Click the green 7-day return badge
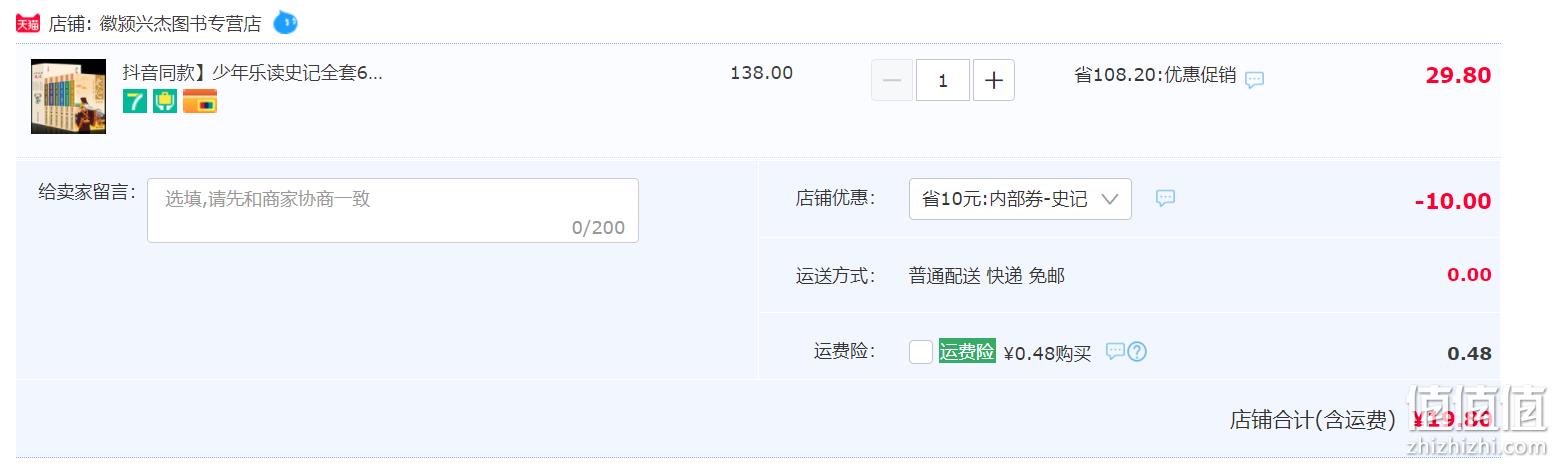1556x464 pixels. click(135, 100)
